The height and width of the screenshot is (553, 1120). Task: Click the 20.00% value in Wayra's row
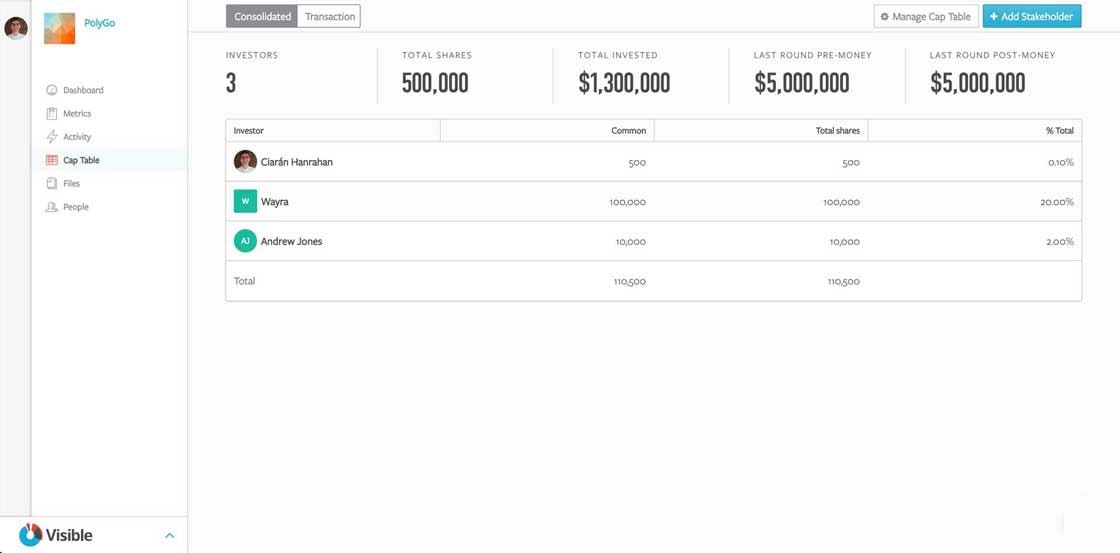(1057, 202)
